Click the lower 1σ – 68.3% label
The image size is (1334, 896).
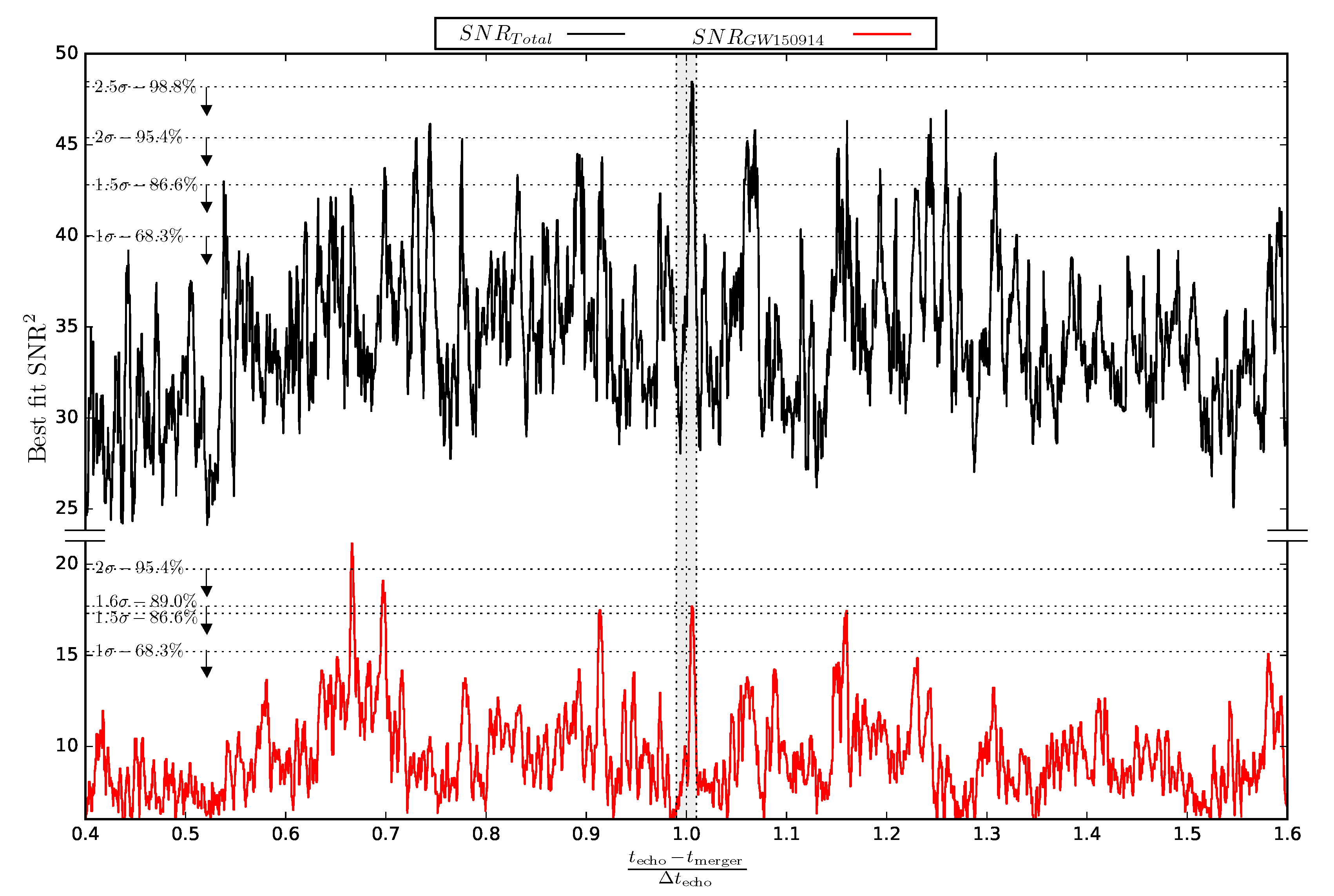click(139, 651)
